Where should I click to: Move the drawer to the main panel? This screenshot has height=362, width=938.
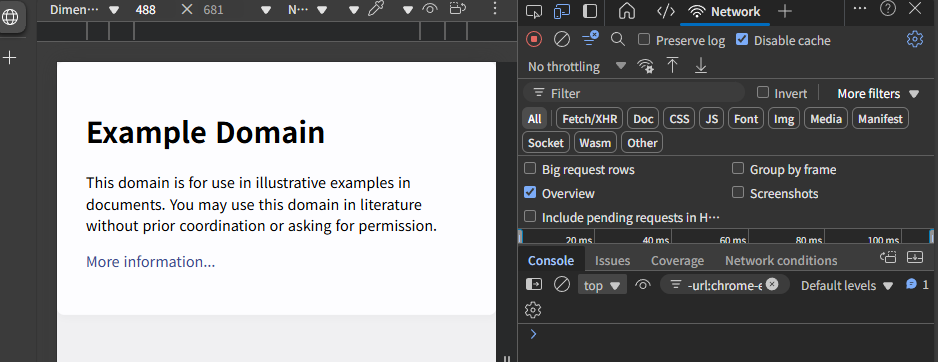(888, 257)
